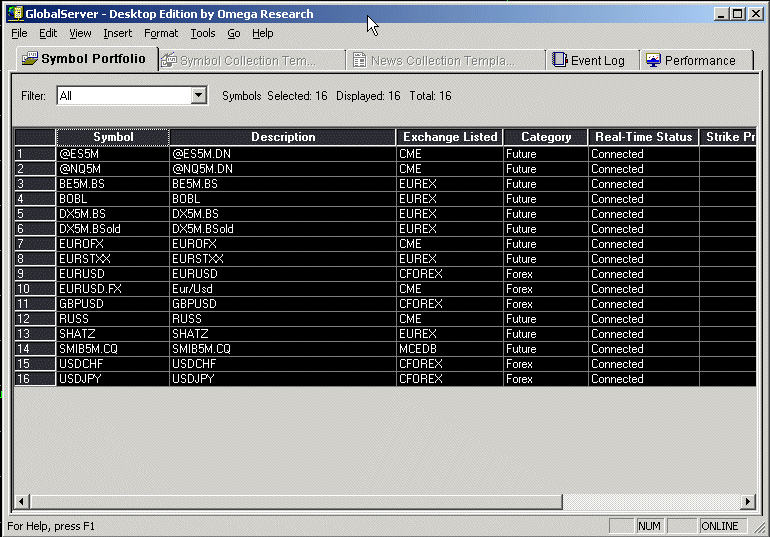Screen dimensions: 770x537
Task: Click scroll left arrow on horizontal scrollbar
Action: point(21,502)
